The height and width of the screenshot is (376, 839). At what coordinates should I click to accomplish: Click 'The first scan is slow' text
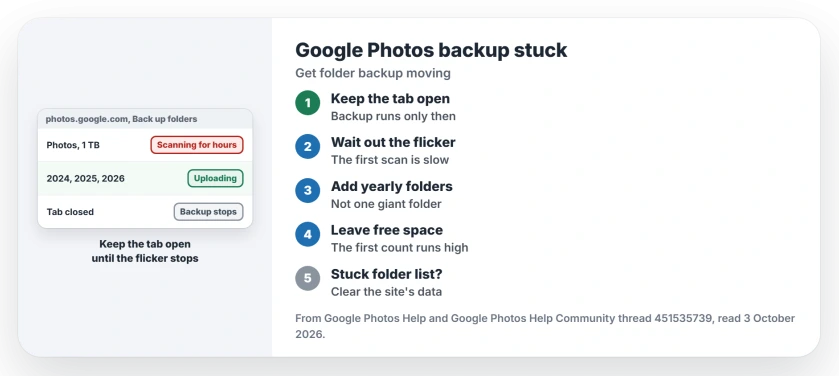390,160
